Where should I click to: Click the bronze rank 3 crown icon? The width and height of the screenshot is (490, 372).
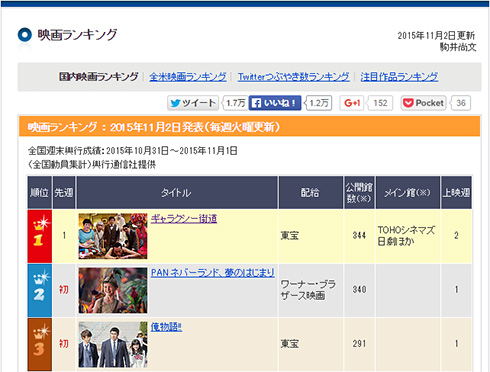click(x=40, y=345)
